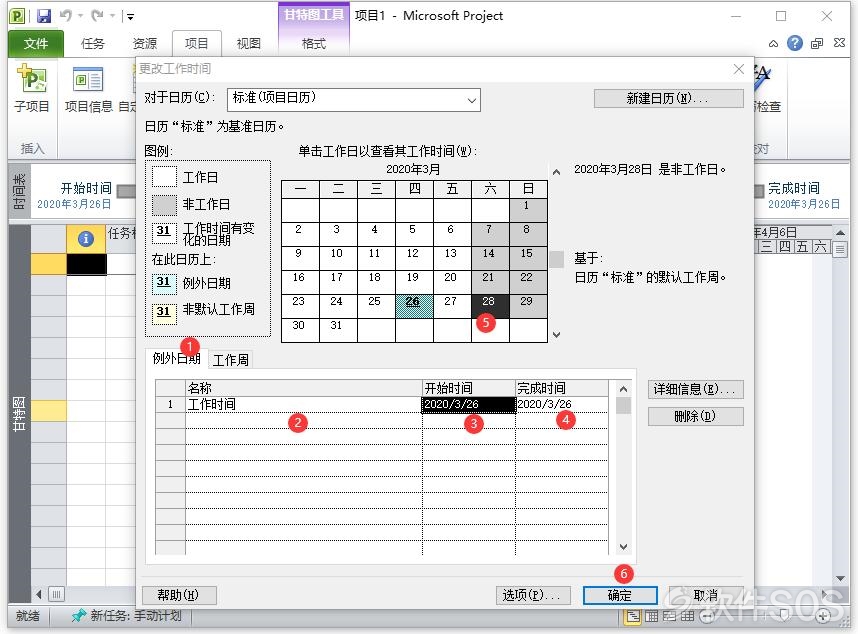
Task: Select the 例外日期 exceptions tab
Action: (x=176, y=358)
